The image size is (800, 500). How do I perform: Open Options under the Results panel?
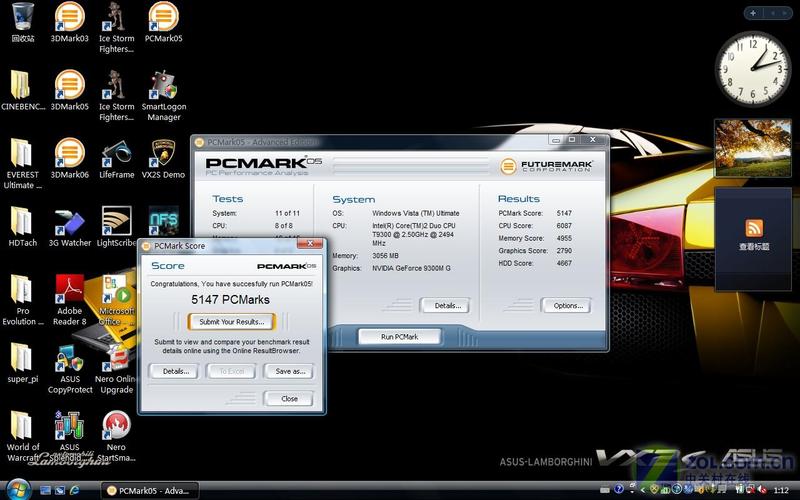click(568, 306)
